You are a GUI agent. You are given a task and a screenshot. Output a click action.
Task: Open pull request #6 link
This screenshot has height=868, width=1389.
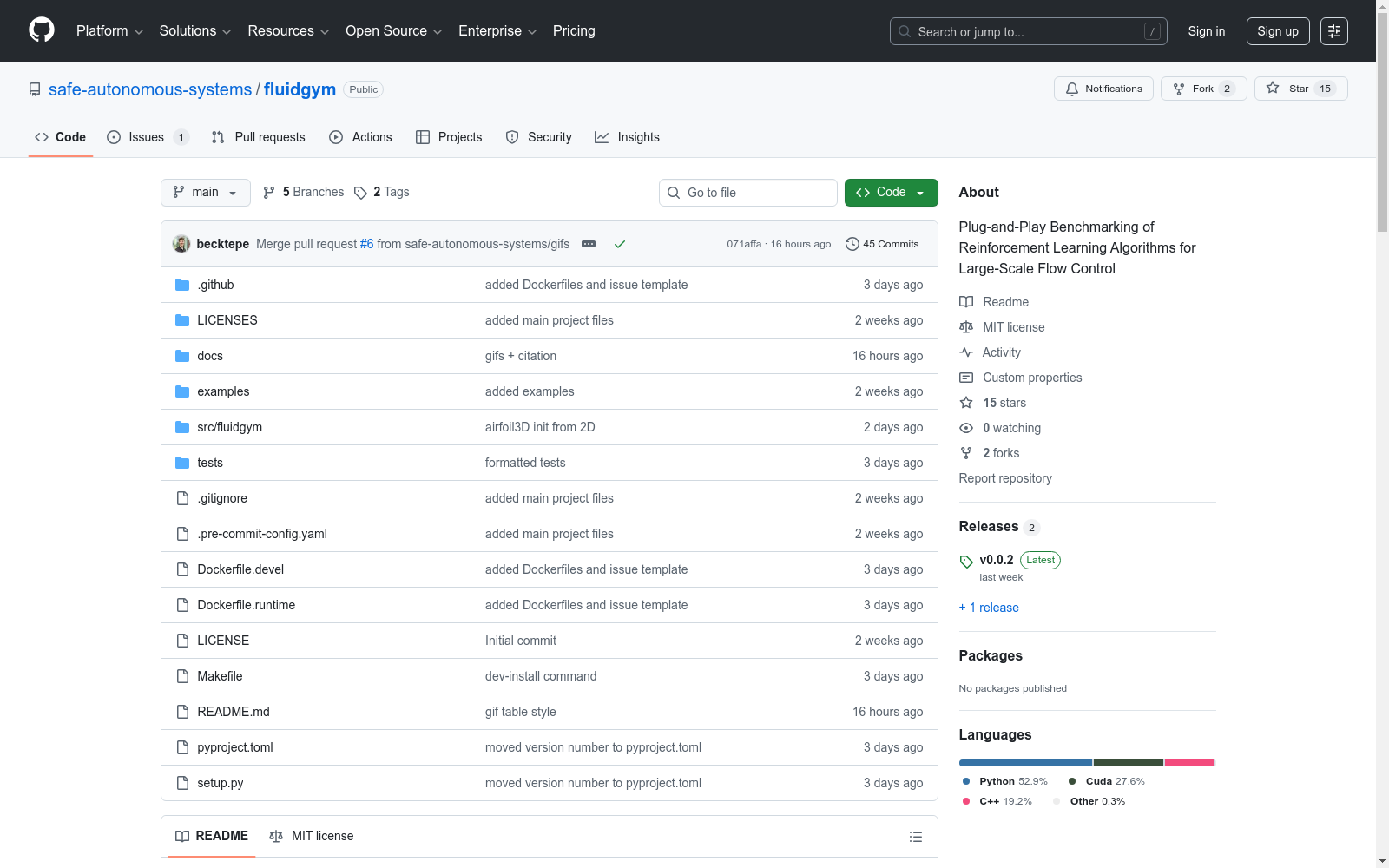point(366,244)
